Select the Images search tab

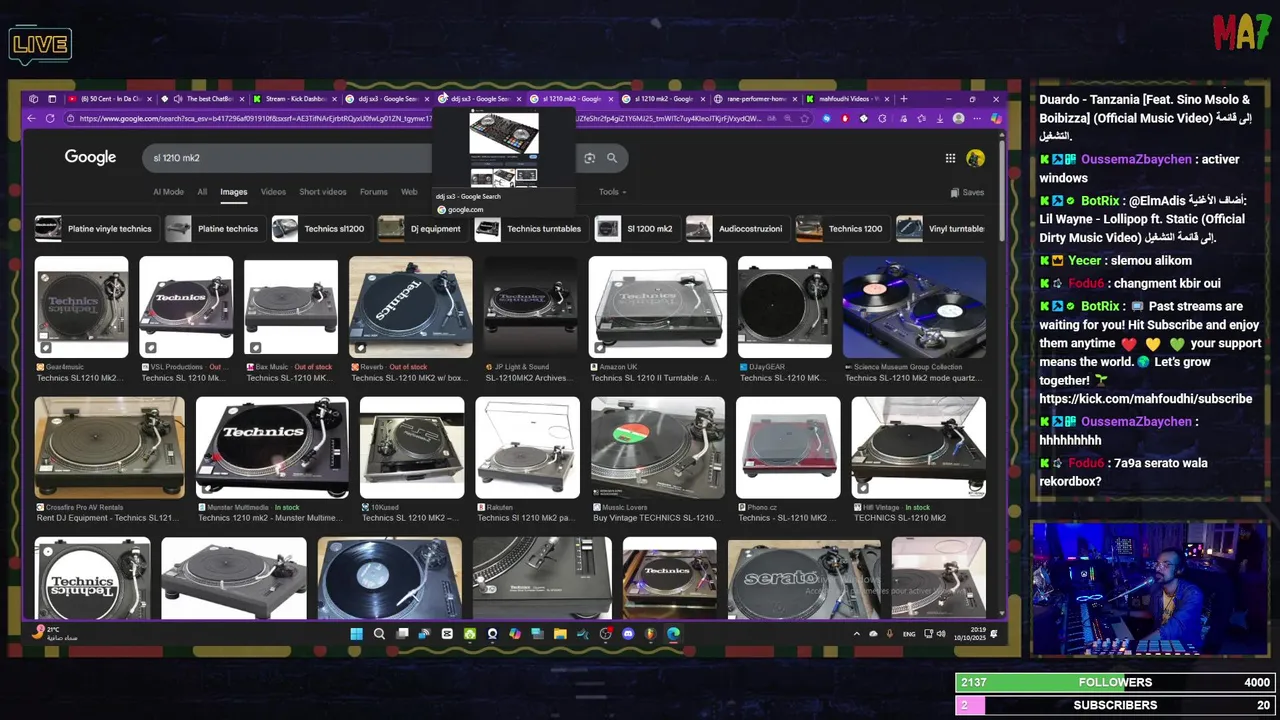[x=234, y=192]
